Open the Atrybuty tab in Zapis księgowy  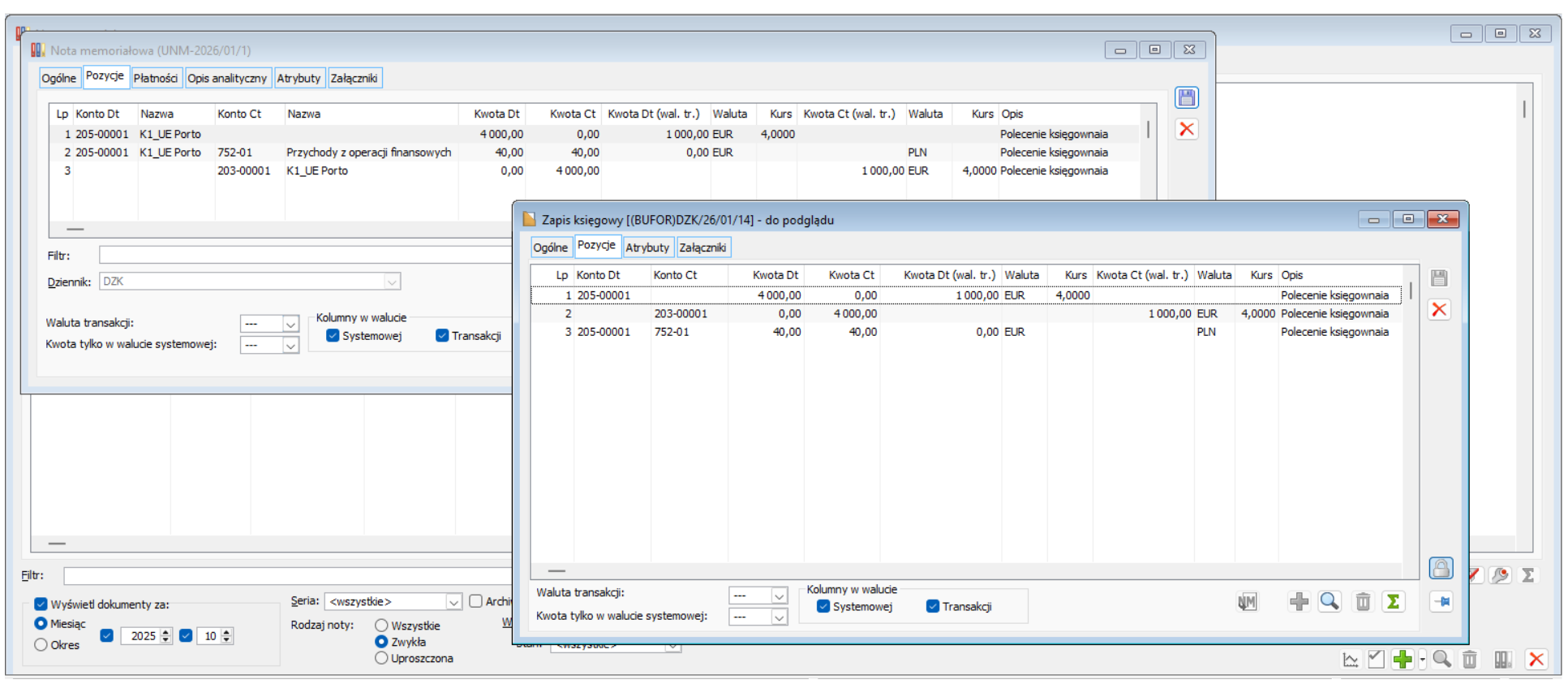pos(647,247)
